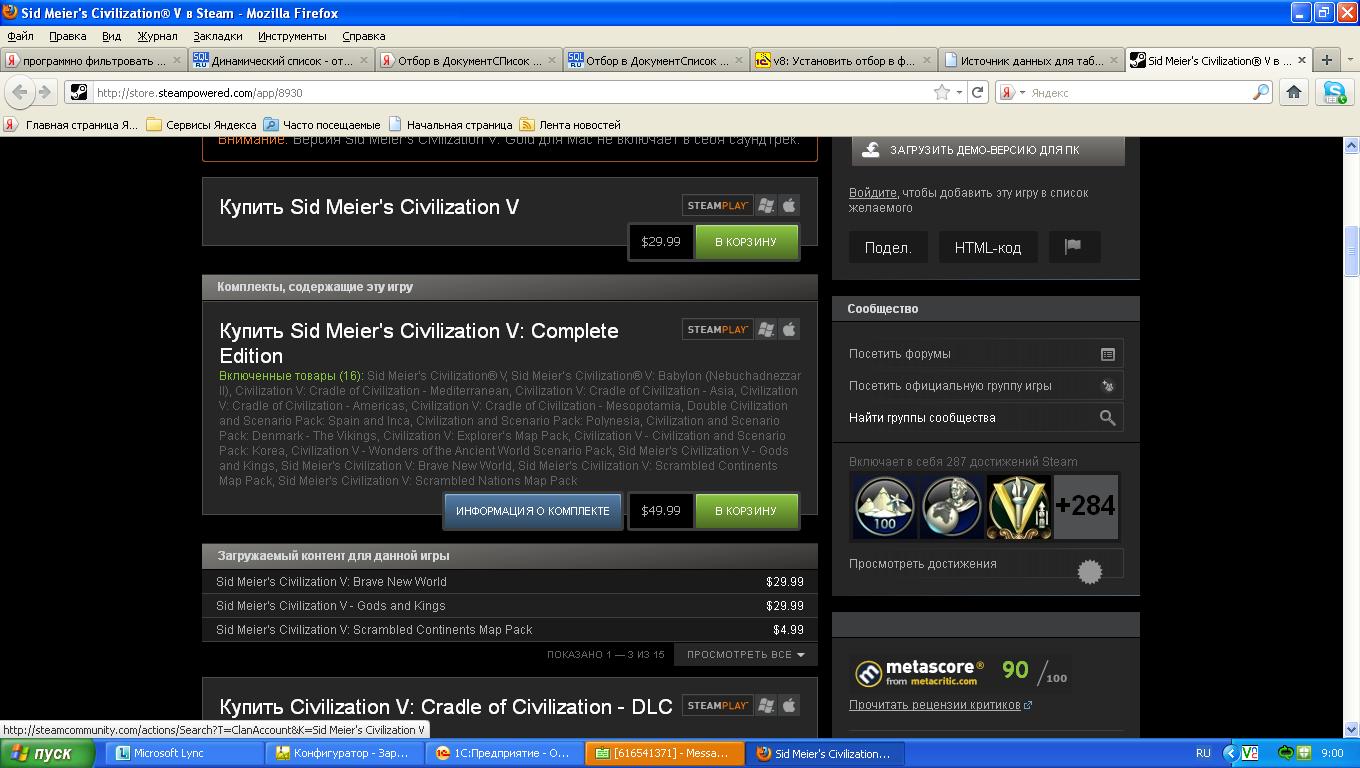
Task: Open the golden V achievement thumbnail
Action: 1018,506
